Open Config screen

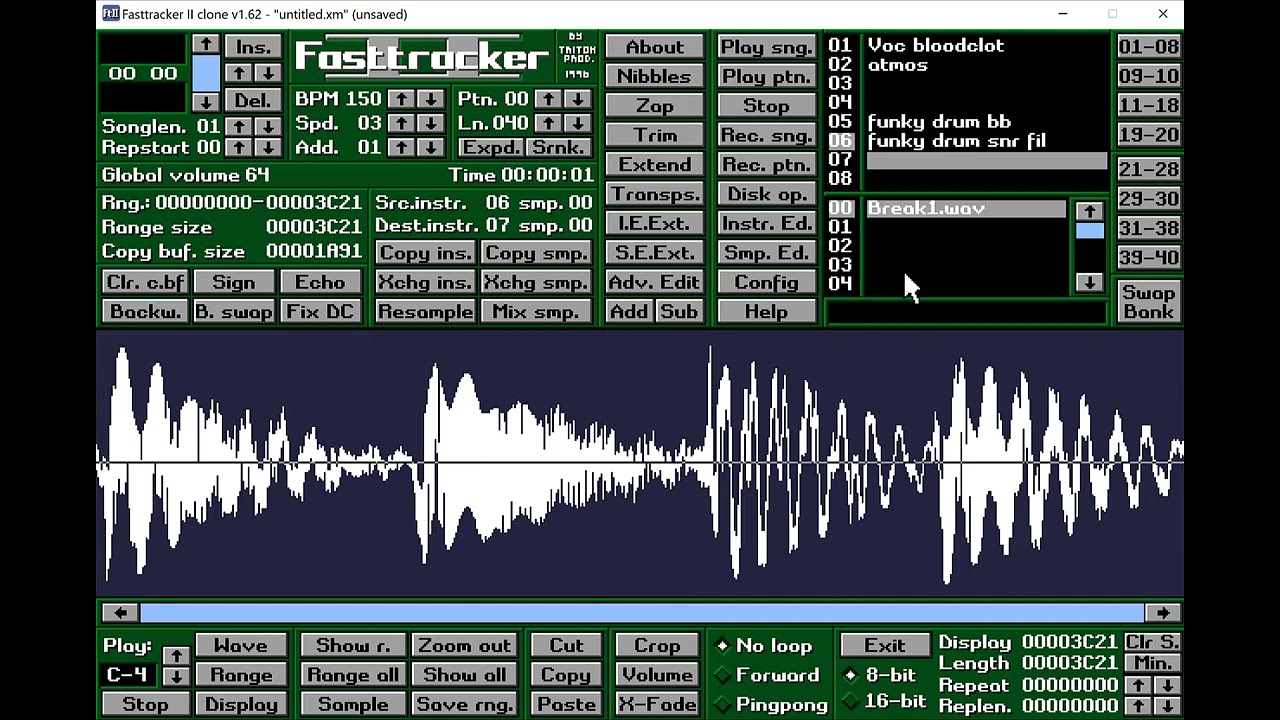coord(766,282)
